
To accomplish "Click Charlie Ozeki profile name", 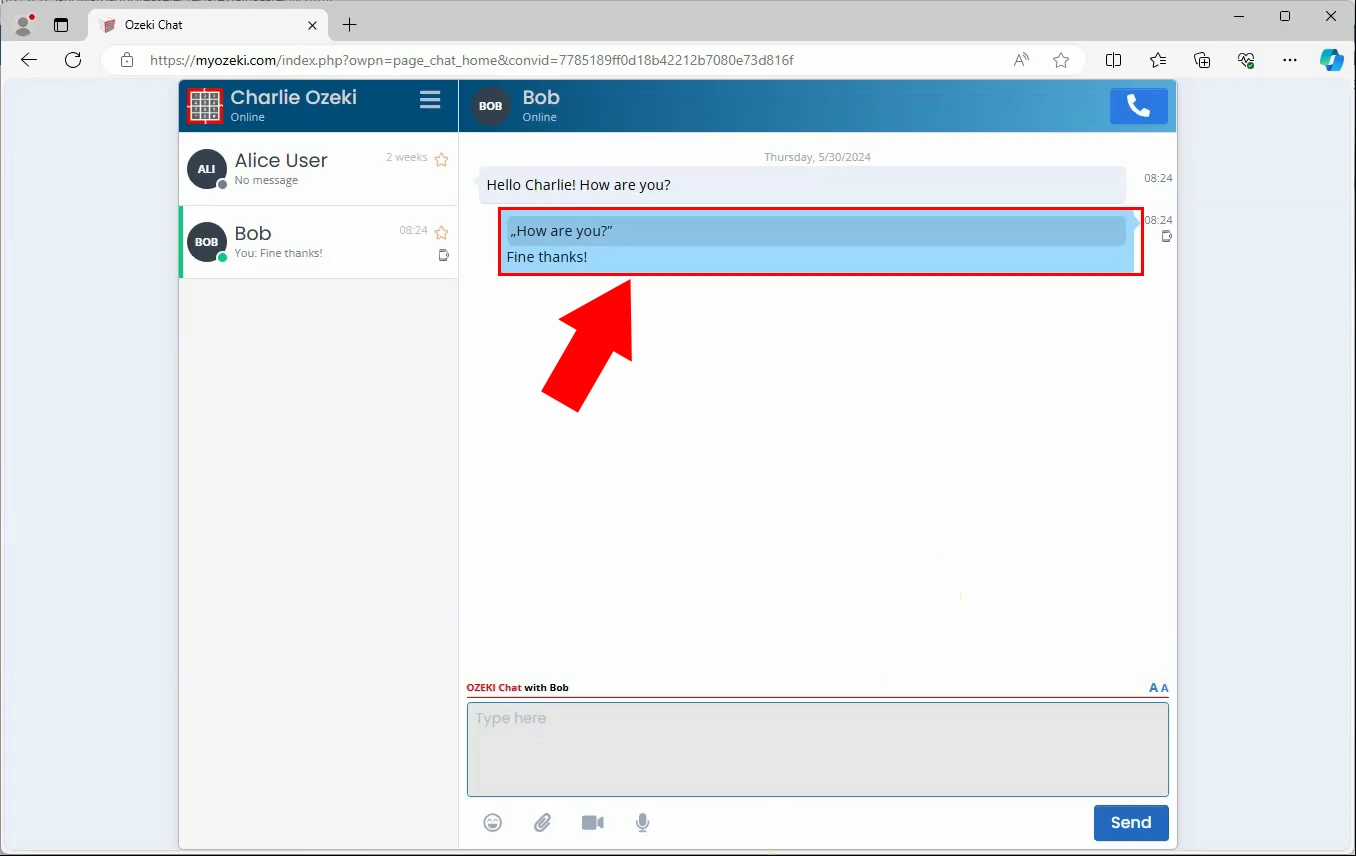I will (x=293, y=97).
